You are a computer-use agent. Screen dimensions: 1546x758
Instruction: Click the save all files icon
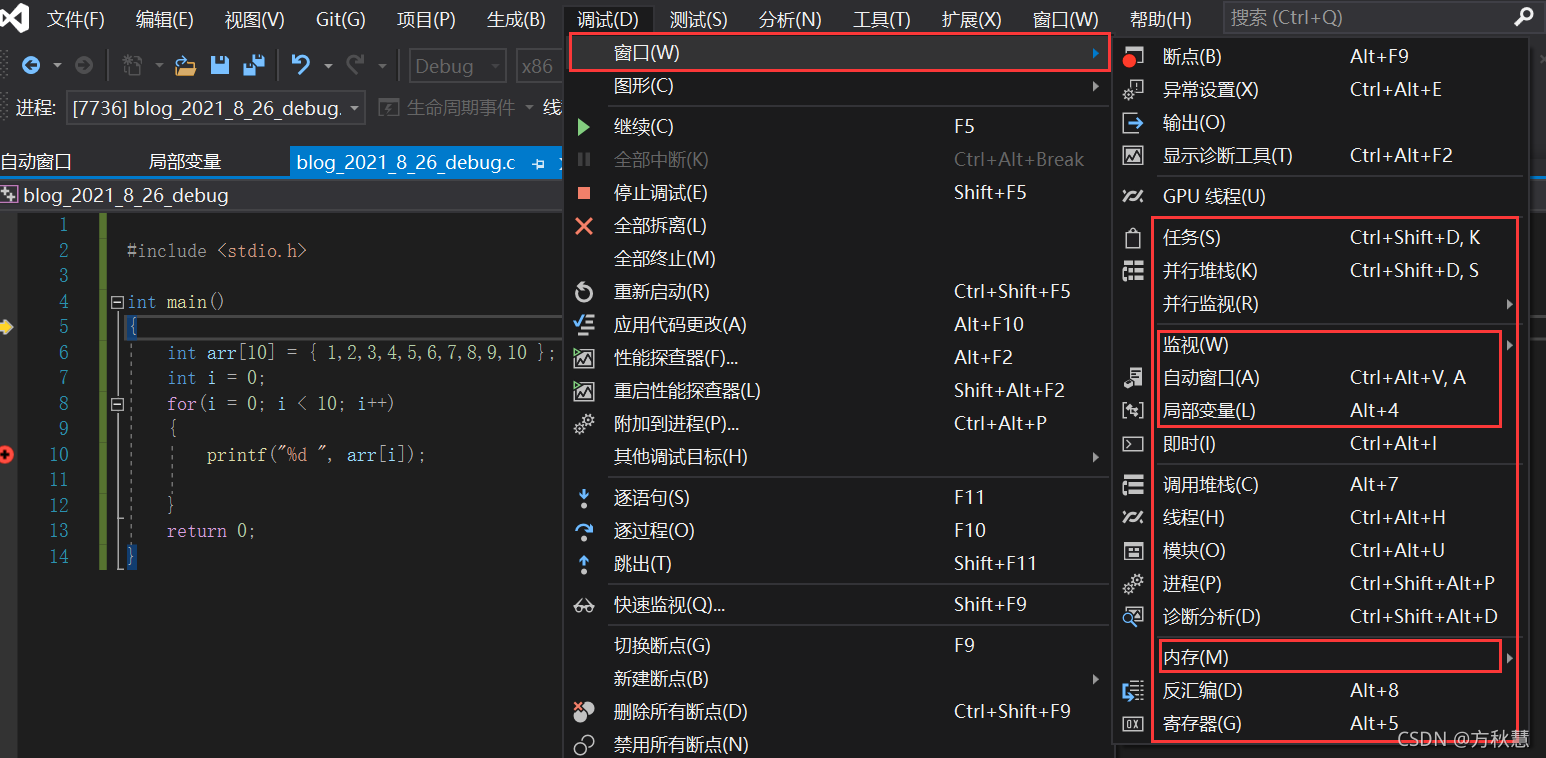tap(254, 66)
